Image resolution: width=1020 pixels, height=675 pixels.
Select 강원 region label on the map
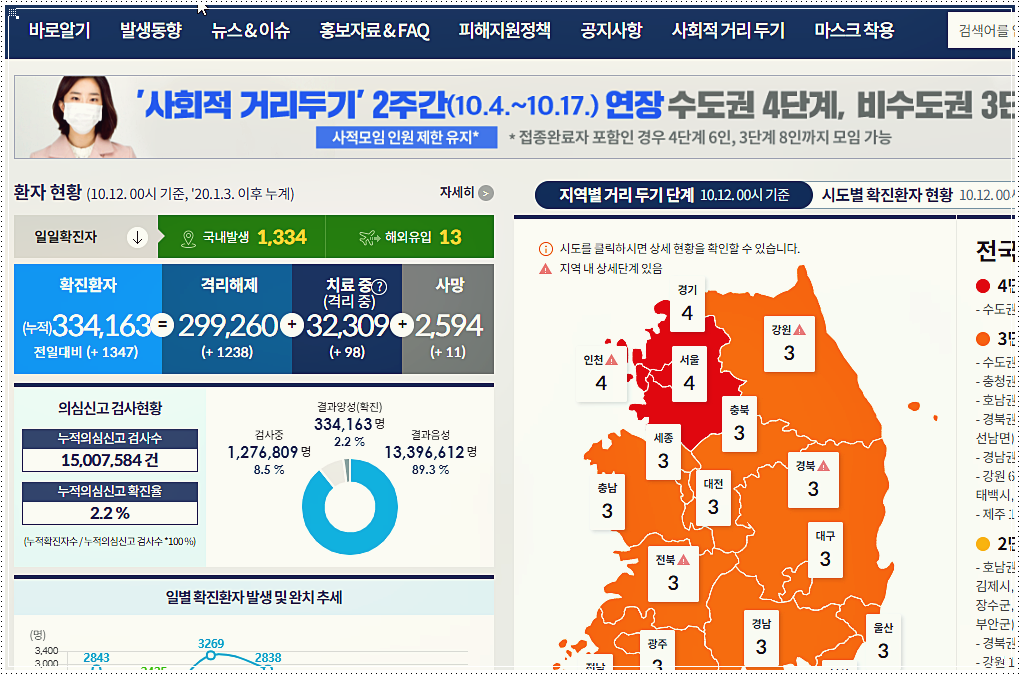[x=789, y=345]
